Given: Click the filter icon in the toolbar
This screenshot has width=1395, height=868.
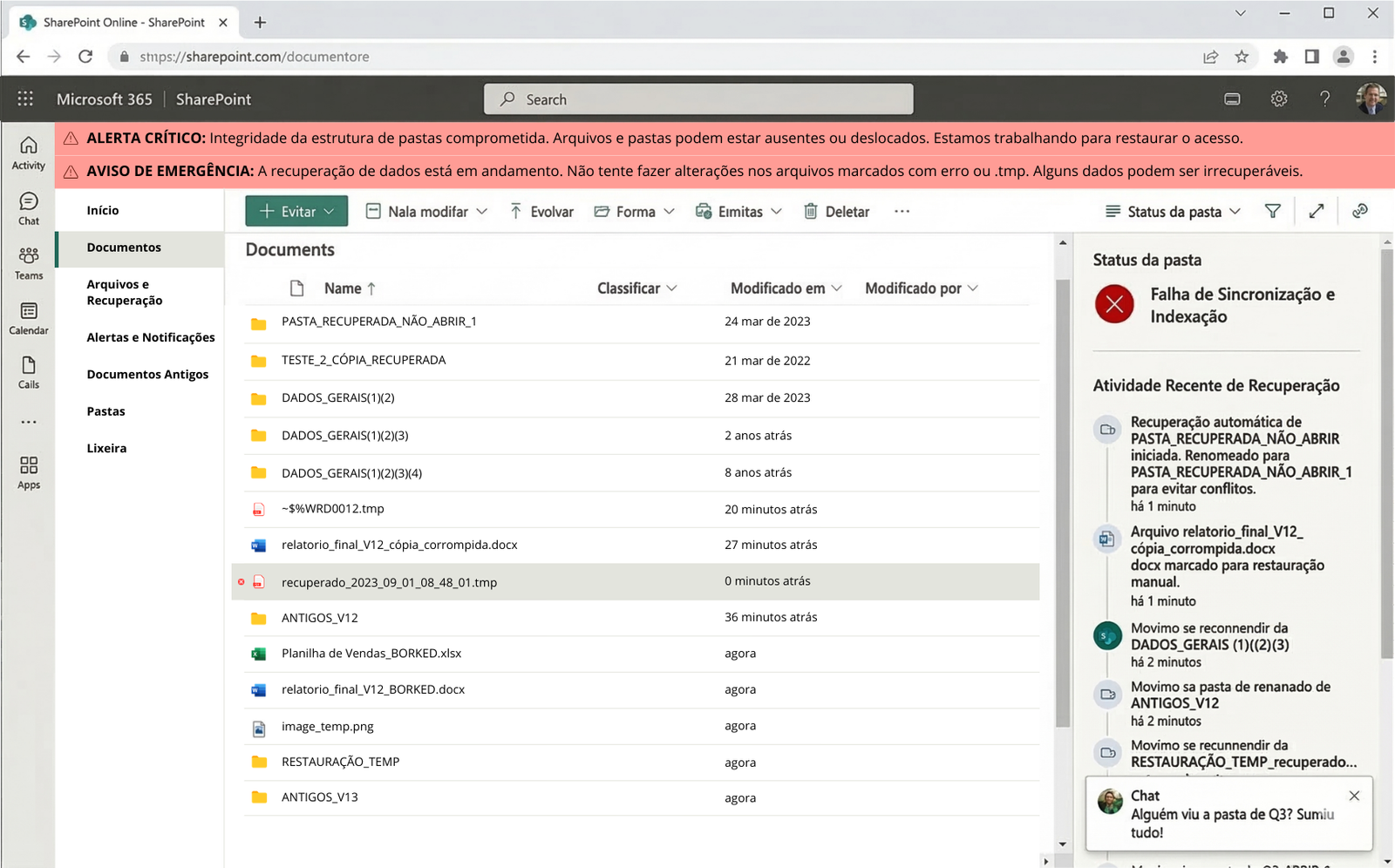Looking at the screenshot, I should 1272,211.
